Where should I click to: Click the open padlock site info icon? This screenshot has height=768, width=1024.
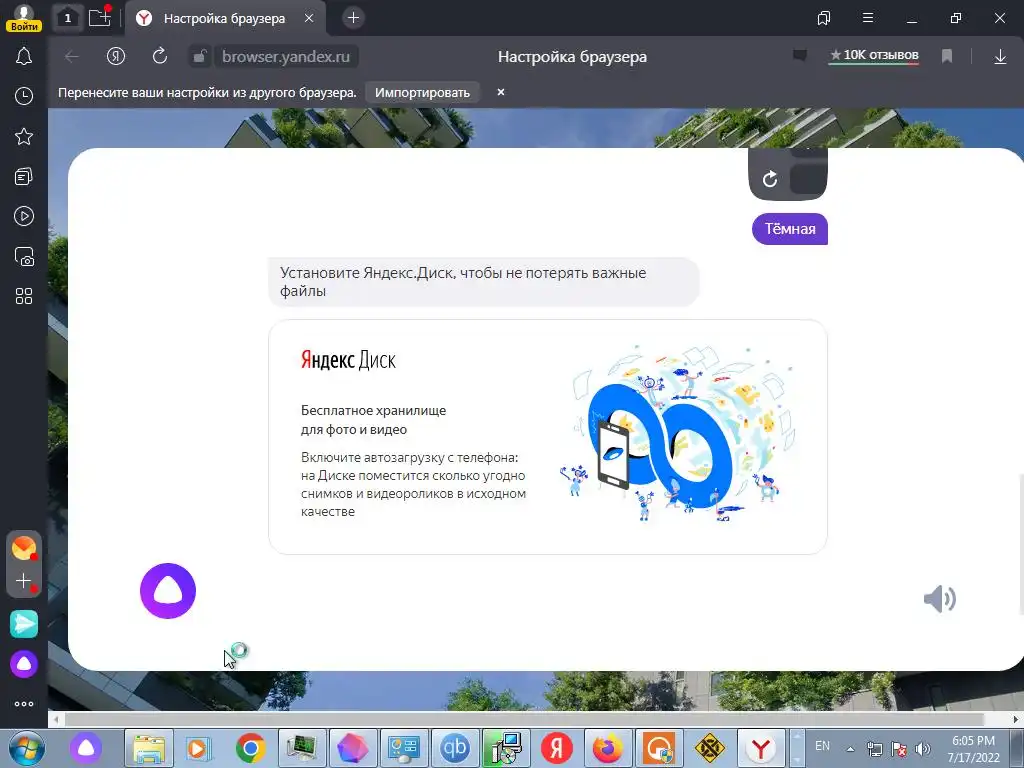click(x=199, y=57)
